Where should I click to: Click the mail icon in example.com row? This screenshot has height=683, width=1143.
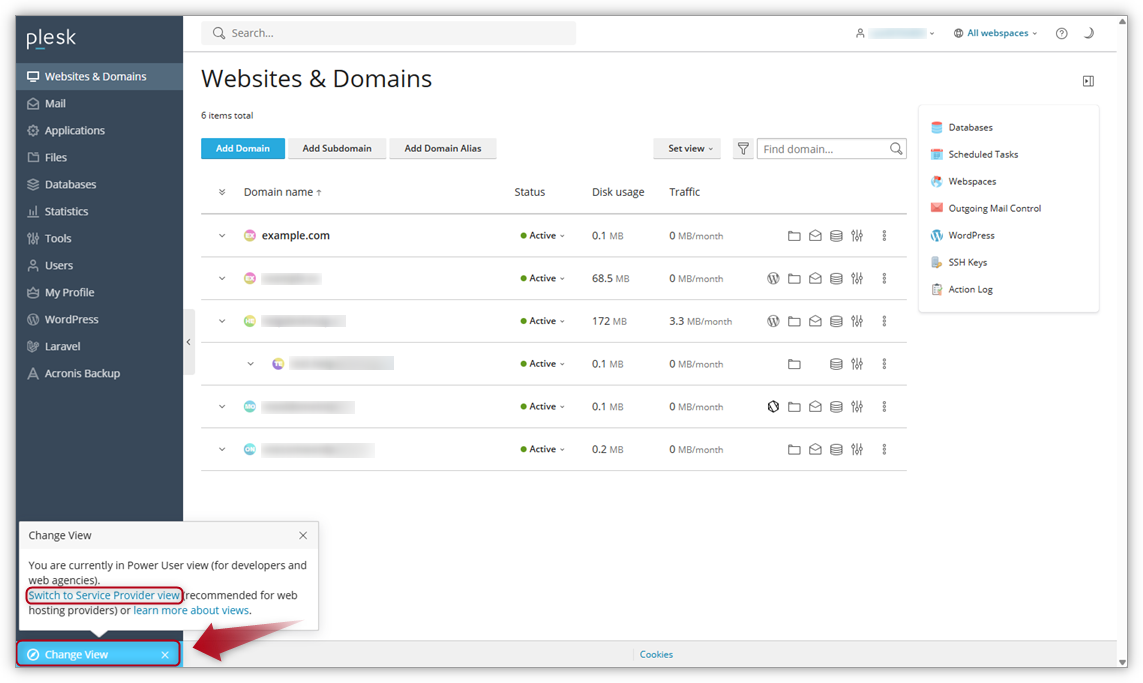coord(815,236)
